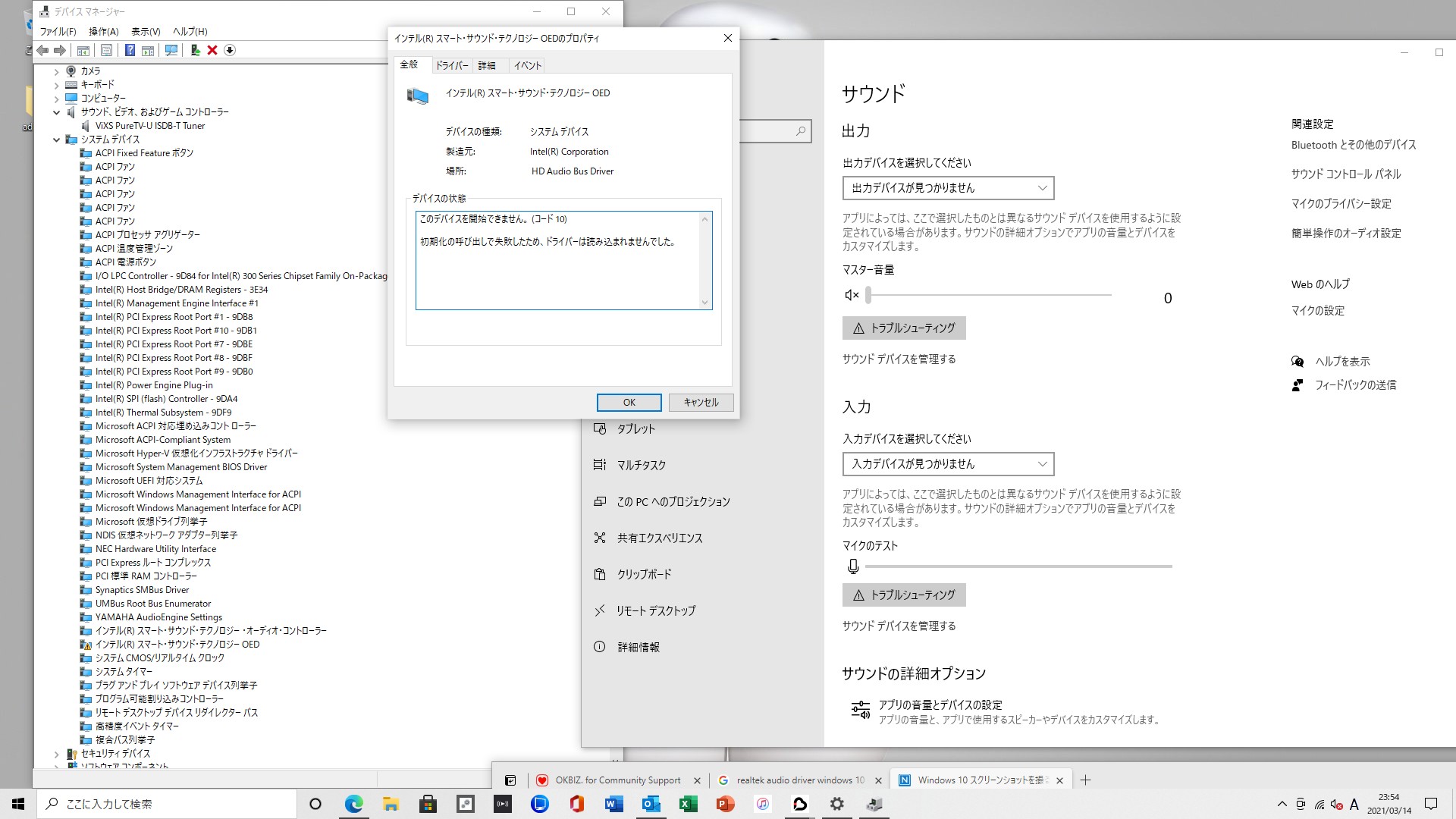Open サウンド コントロール パネル link
Viewport: 1456px width, 819px height.
1345,174
